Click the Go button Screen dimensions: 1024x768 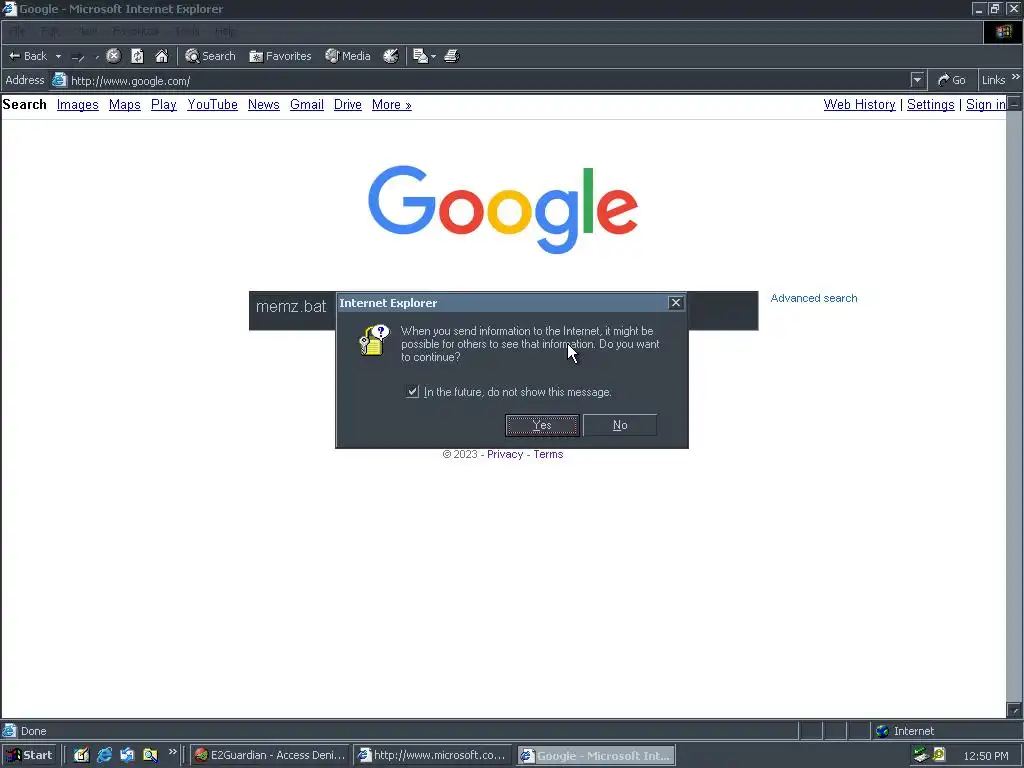[952, 80]
